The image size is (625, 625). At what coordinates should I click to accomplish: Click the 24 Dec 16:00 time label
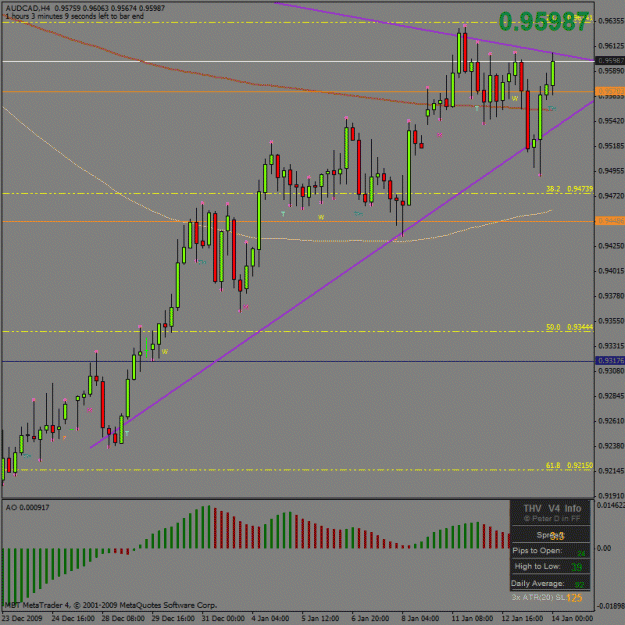point(73,618)
